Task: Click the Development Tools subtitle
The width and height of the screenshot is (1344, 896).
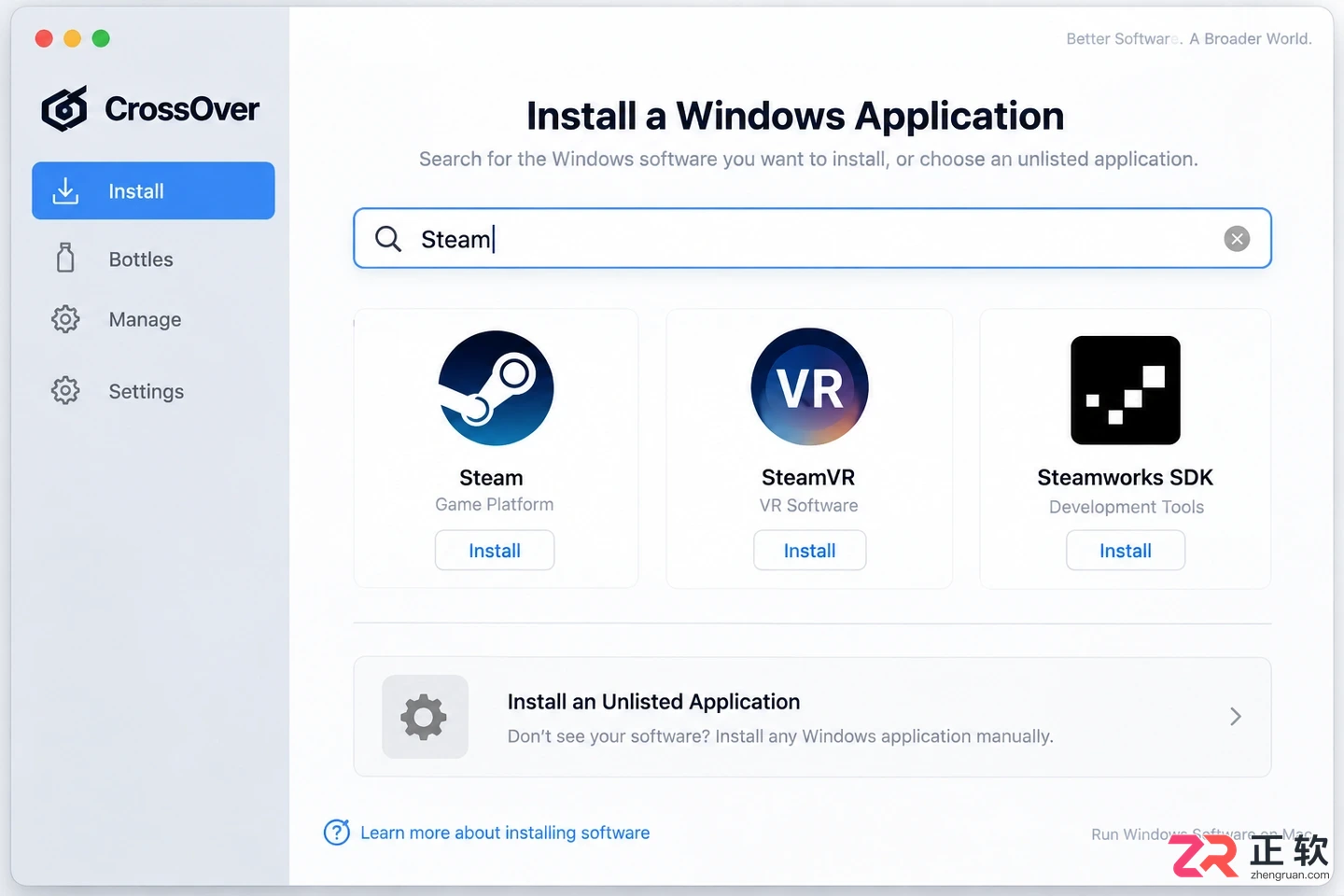Action: [x=1126, y=507]
